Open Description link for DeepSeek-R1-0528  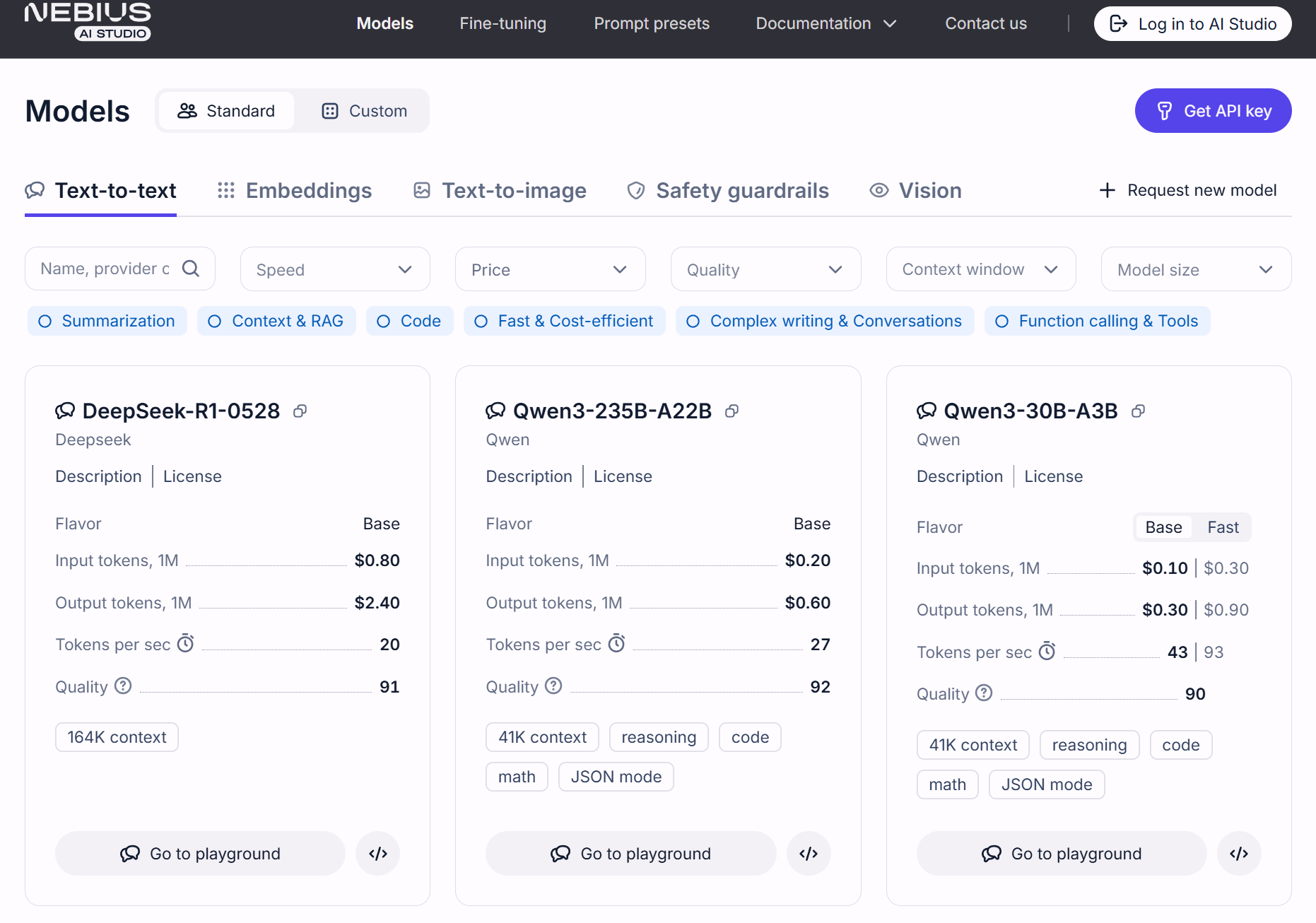(x=98, y=476)
